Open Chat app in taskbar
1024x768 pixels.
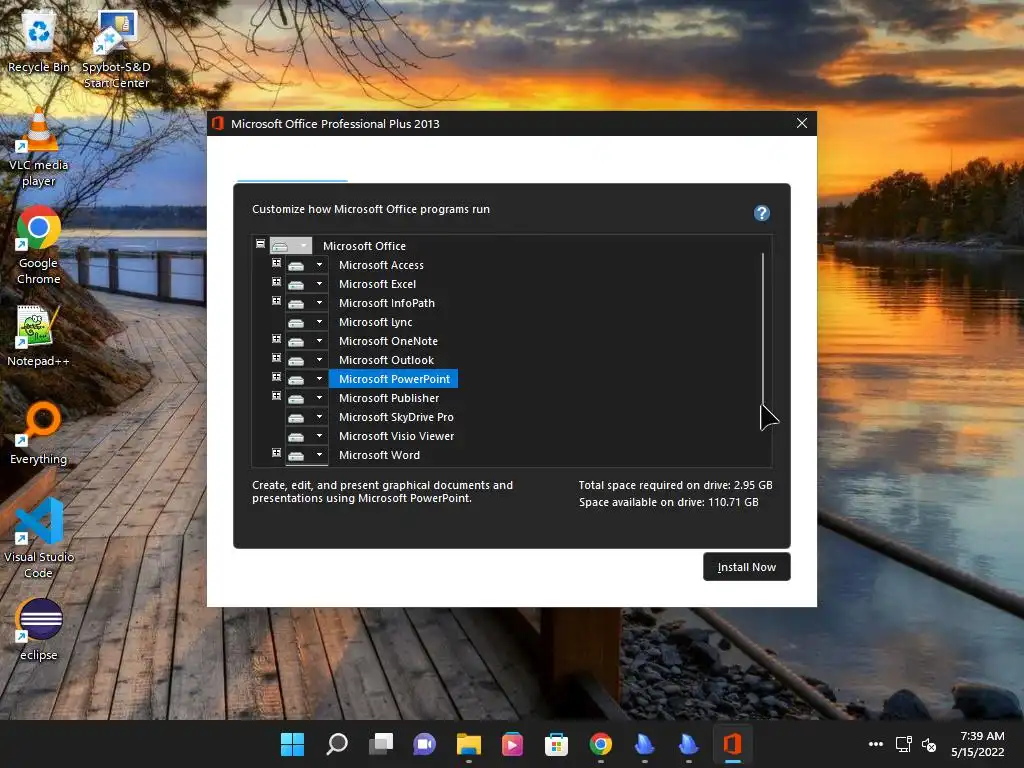tap(424, 744)
